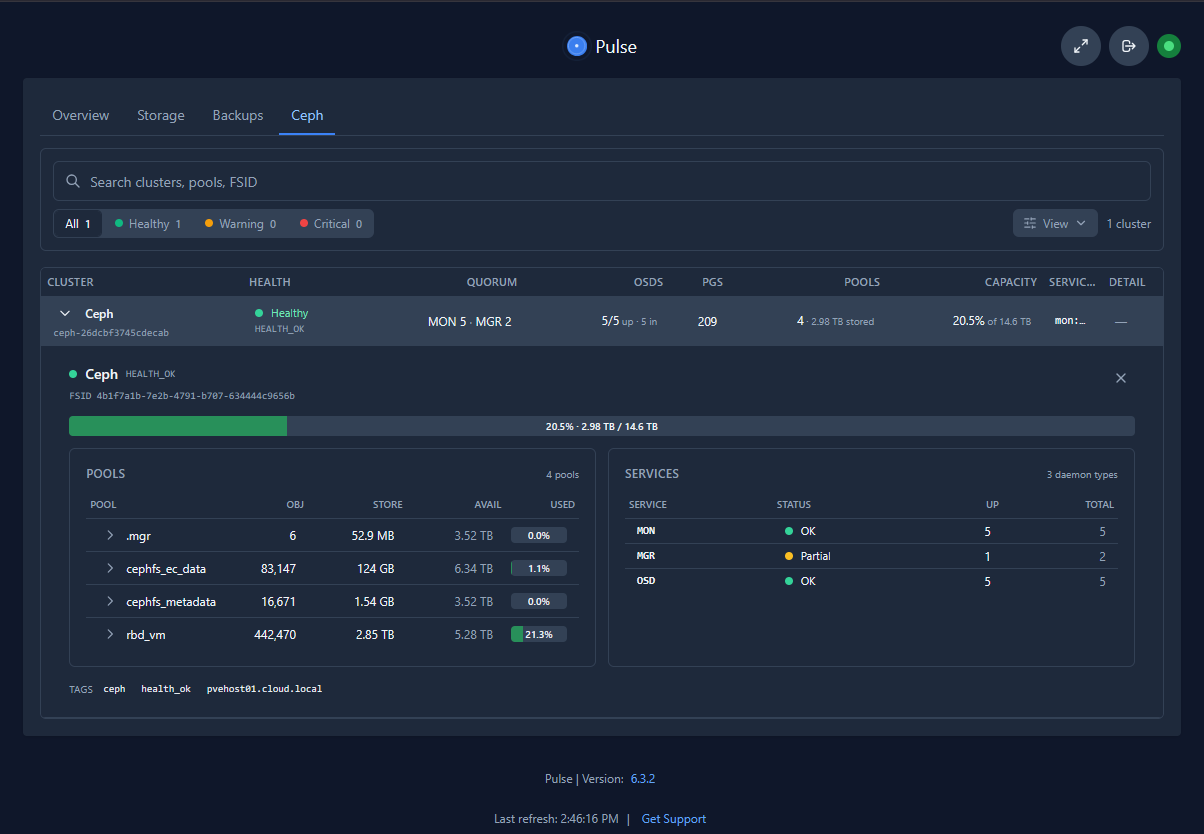The width and height of the screenshot is (1204, 834).
Task: Collapse the Ceph cluster row chevron
Action: (65, 314)
